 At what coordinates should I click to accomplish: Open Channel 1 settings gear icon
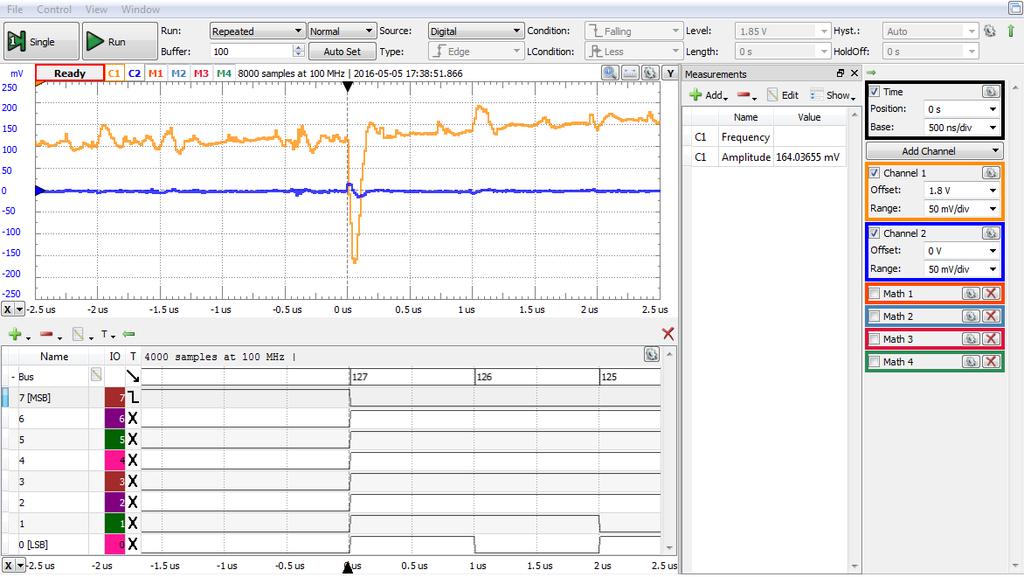[x=991, y=173]
